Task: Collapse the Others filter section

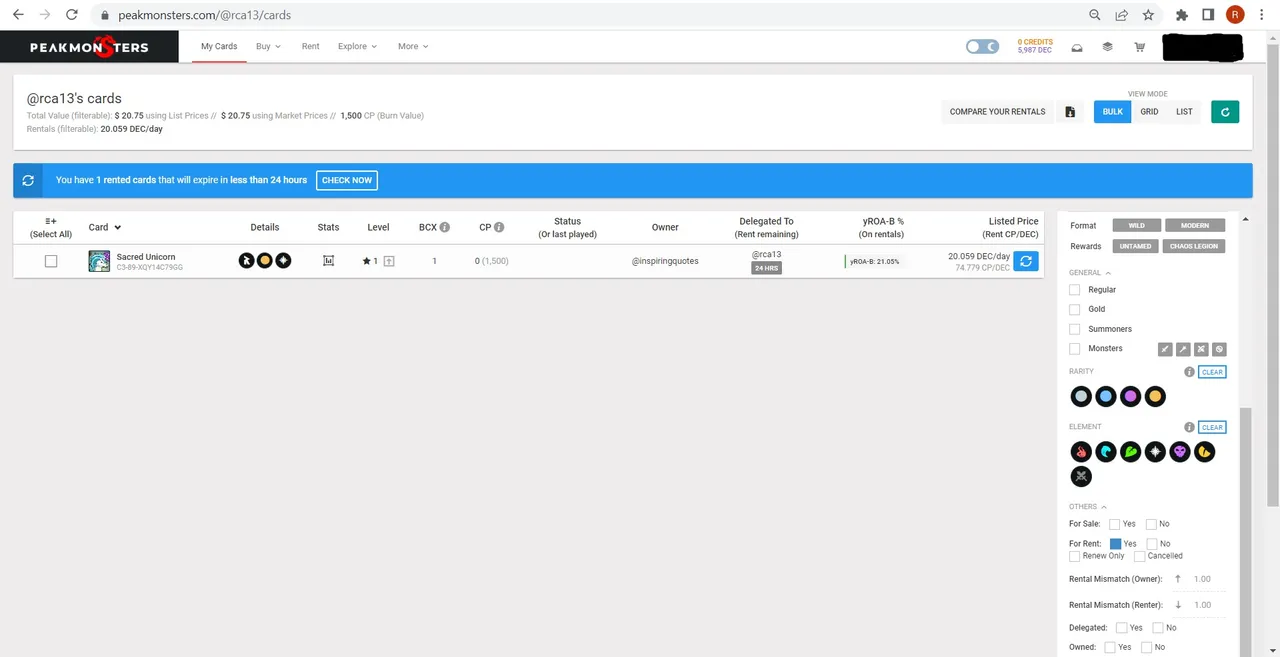Action: click(1088, 507)
